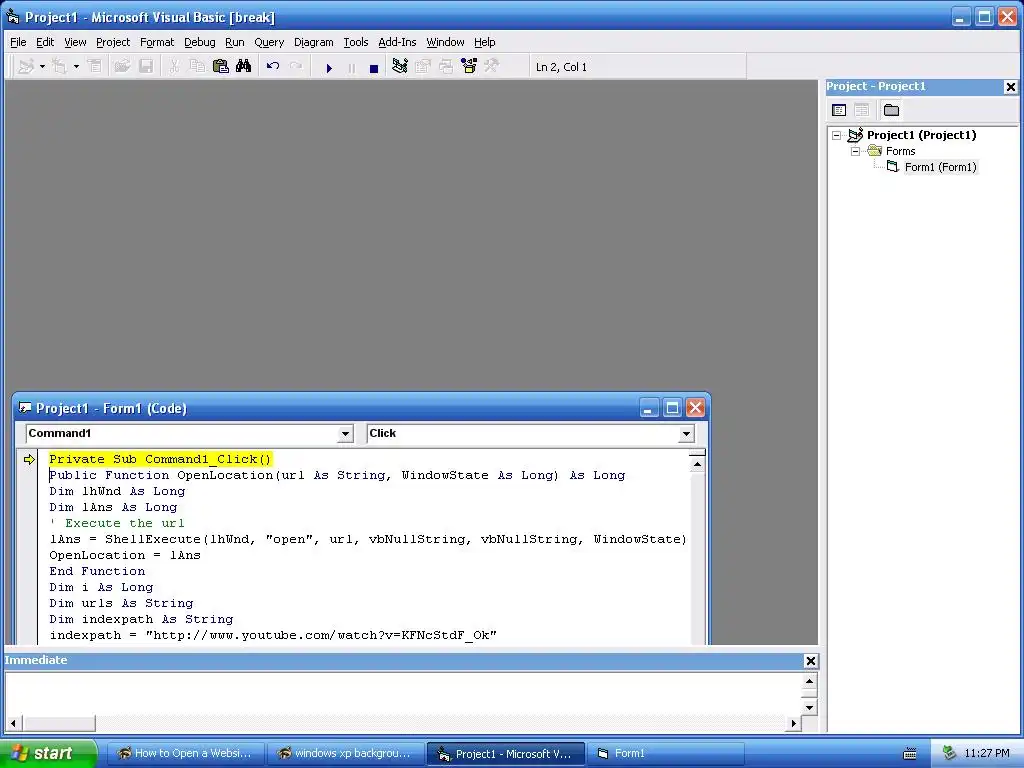Click the Find binoculars icon
This screenshot has width=1024, height=768.
click(x=244, y=67)
